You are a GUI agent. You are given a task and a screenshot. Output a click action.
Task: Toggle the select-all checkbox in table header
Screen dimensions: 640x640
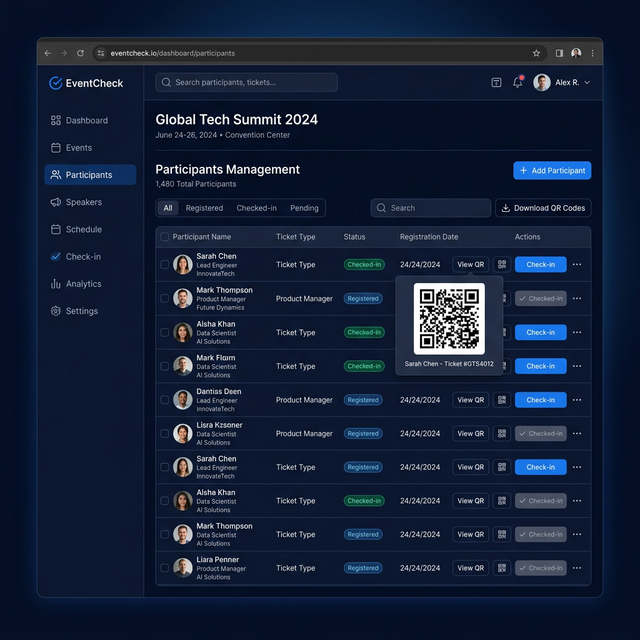[164, 237]
